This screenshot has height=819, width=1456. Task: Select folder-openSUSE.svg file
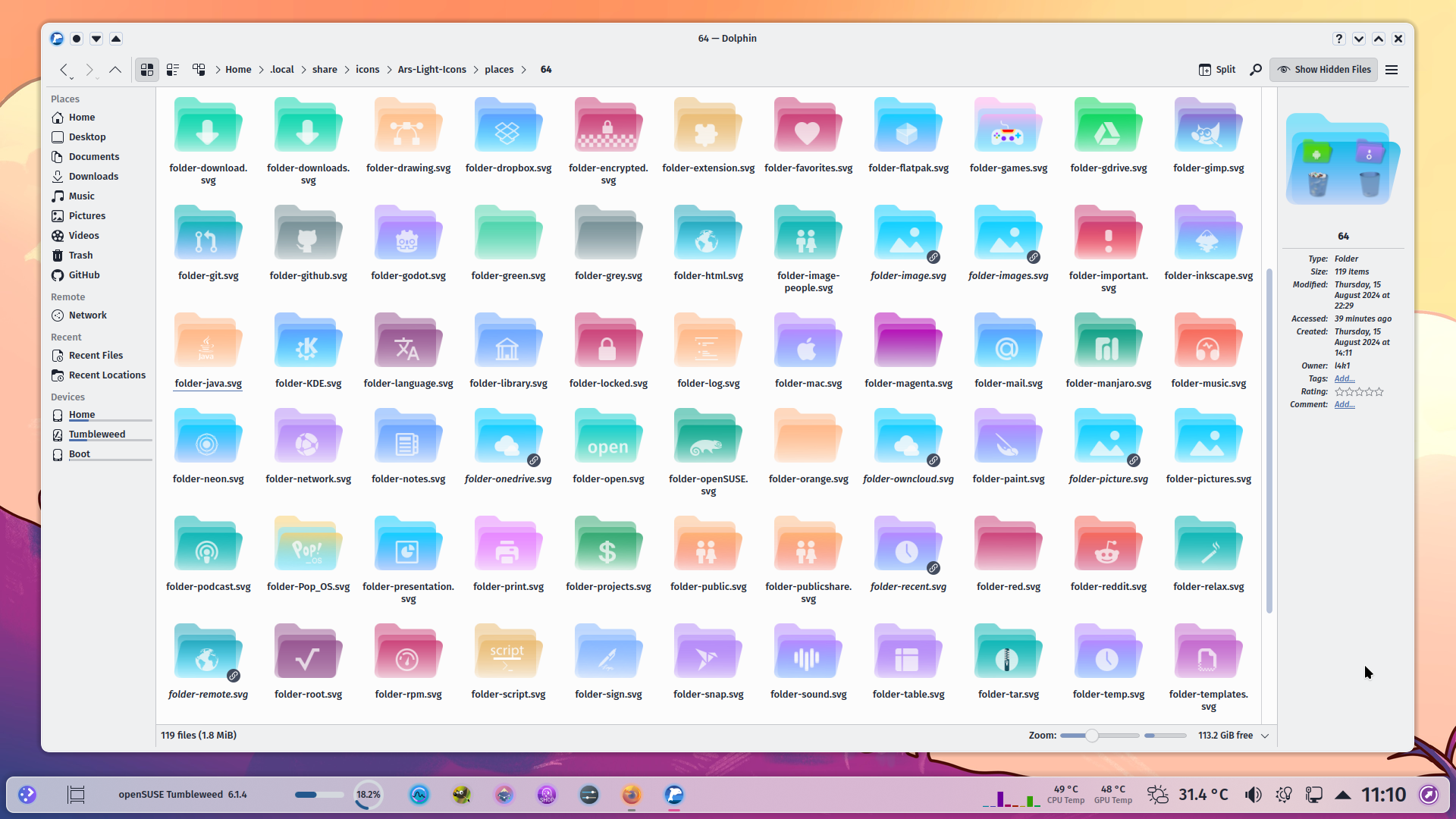[708, 453]
